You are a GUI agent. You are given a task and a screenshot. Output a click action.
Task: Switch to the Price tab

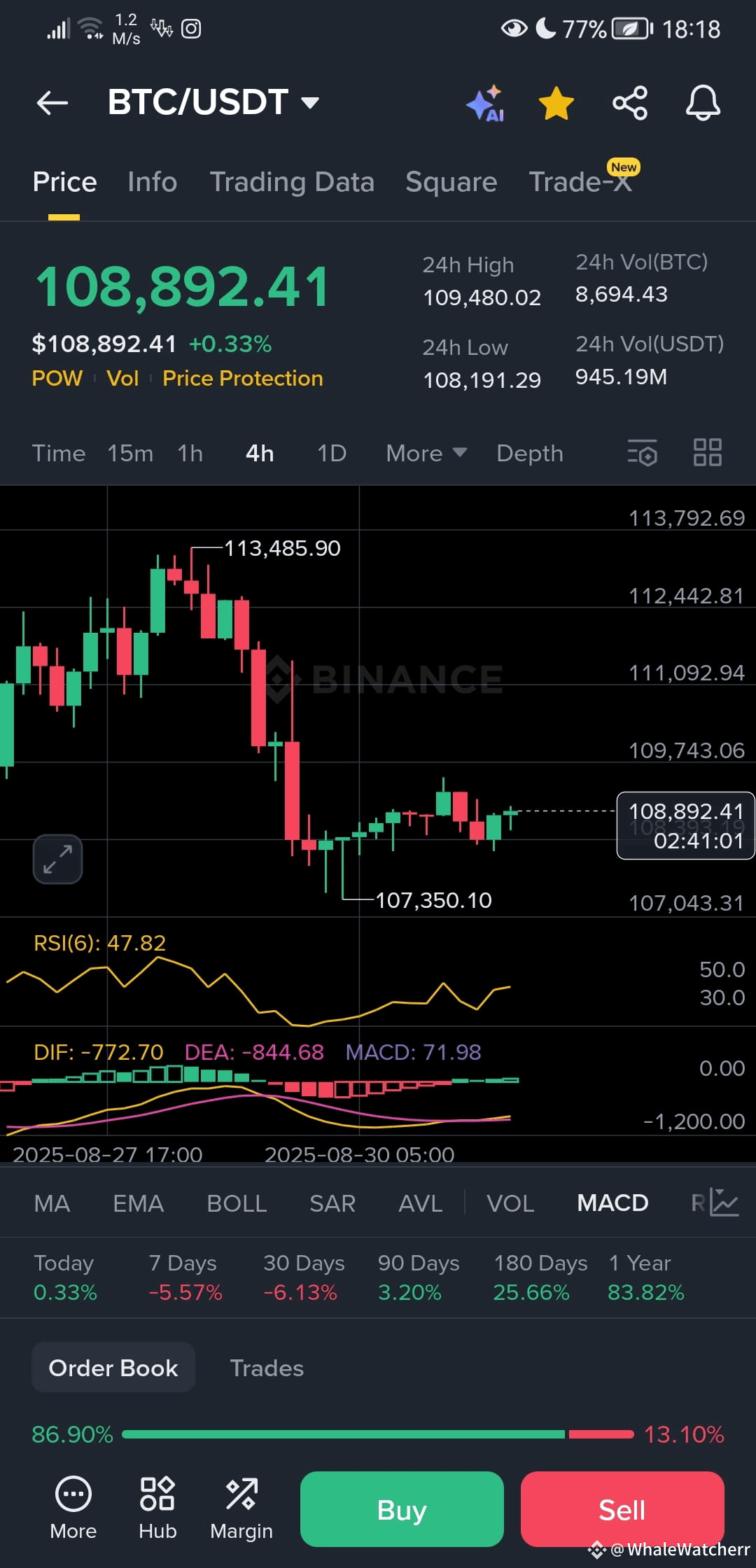64,182
